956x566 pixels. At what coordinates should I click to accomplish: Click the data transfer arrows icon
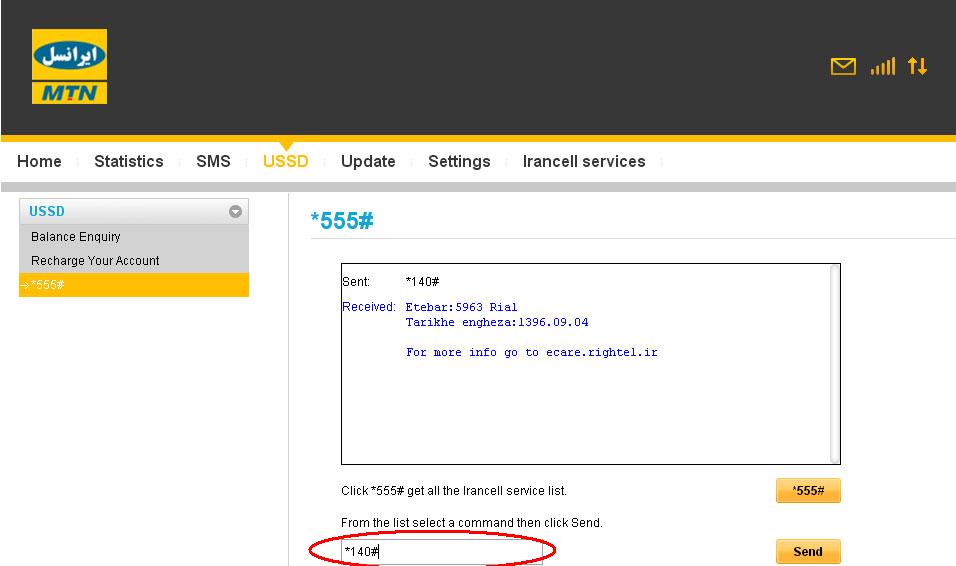pos(918,66)
